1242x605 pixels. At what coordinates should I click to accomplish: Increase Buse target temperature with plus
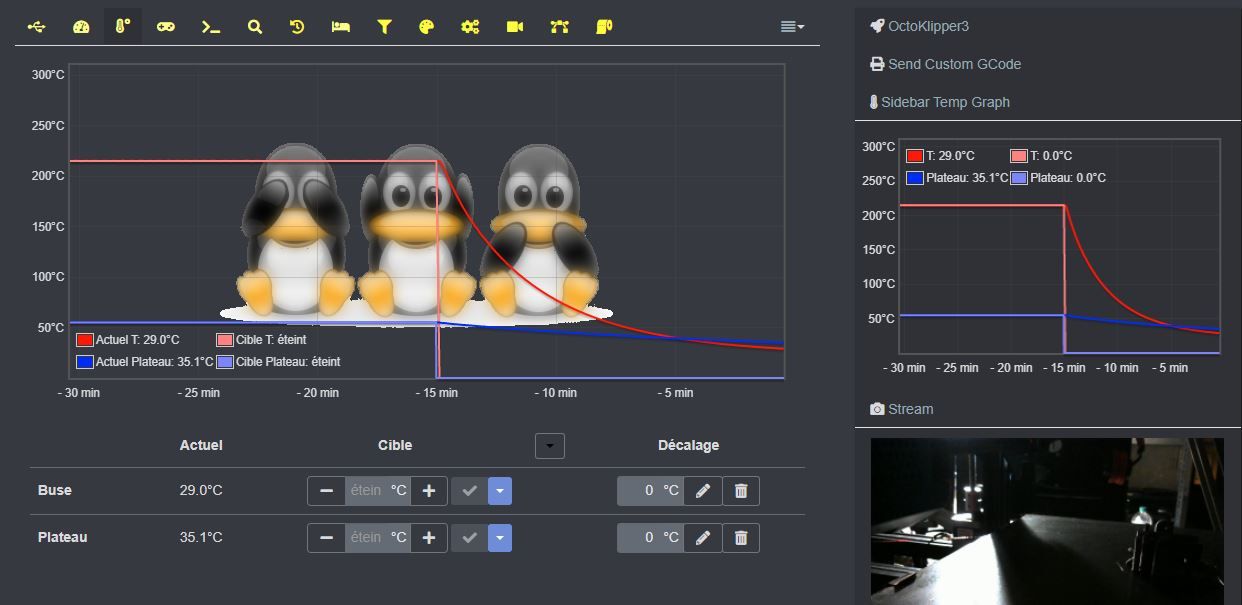pos(429,491)
